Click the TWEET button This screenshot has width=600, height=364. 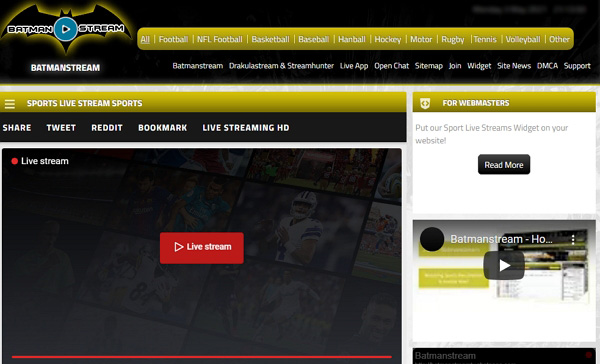pyautogui.click(x=61, y=128)
